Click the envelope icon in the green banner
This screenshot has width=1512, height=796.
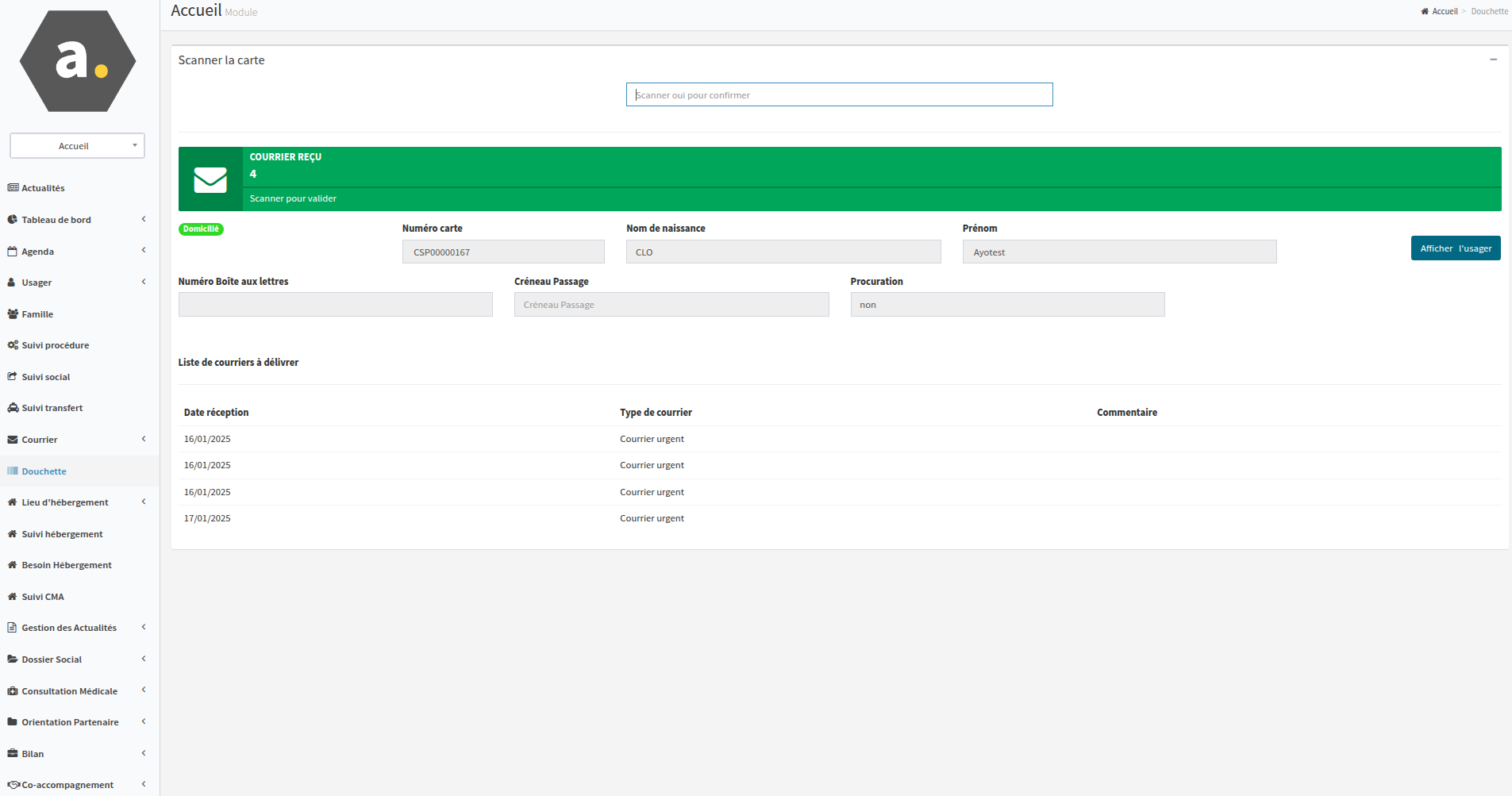click(x=210, y=179)
